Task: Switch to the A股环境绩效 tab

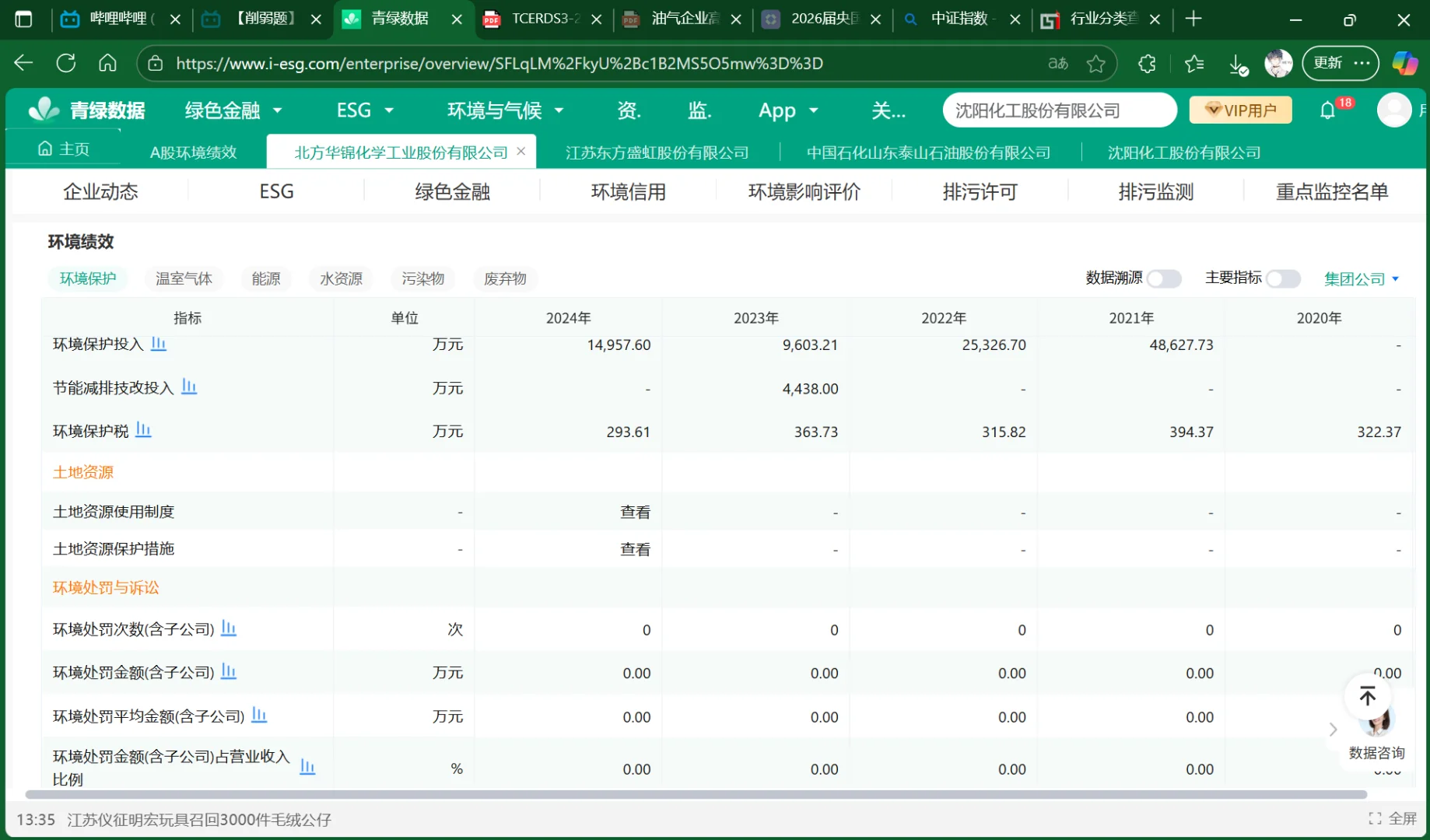Action: [193, 152]
